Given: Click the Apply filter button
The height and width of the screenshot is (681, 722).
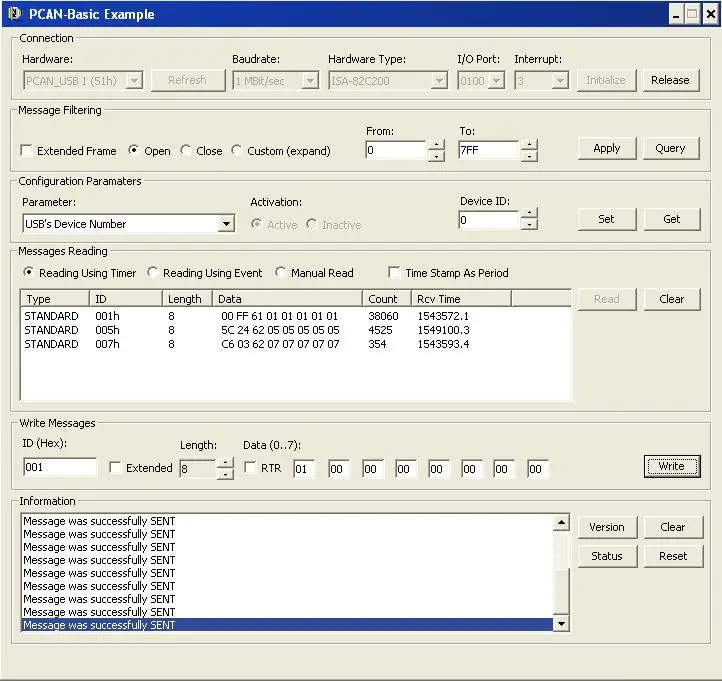Looking at the screenshot, I should coord(606,148).
